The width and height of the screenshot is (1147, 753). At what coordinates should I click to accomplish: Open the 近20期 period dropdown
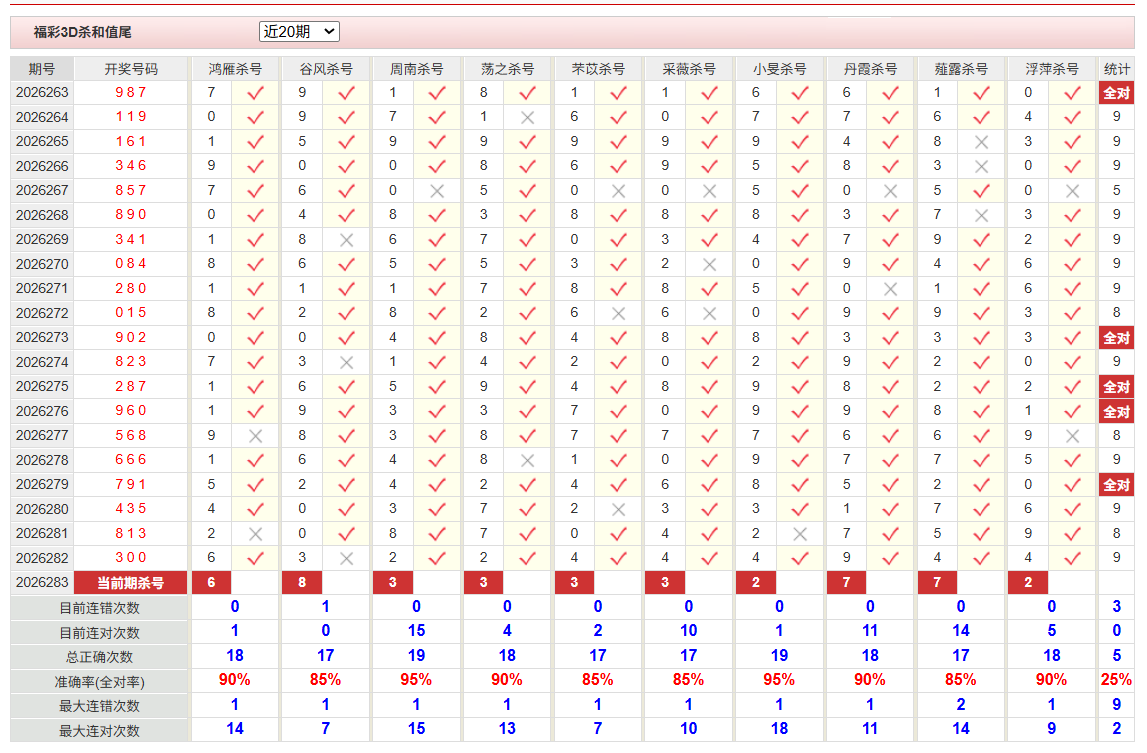(298, 31)
